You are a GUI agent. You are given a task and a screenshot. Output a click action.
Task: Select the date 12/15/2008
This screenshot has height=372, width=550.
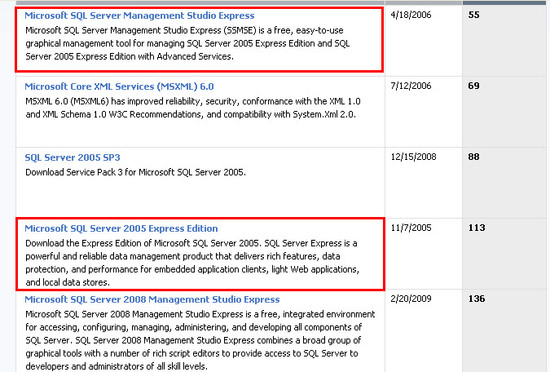click(x=413, y=157)
